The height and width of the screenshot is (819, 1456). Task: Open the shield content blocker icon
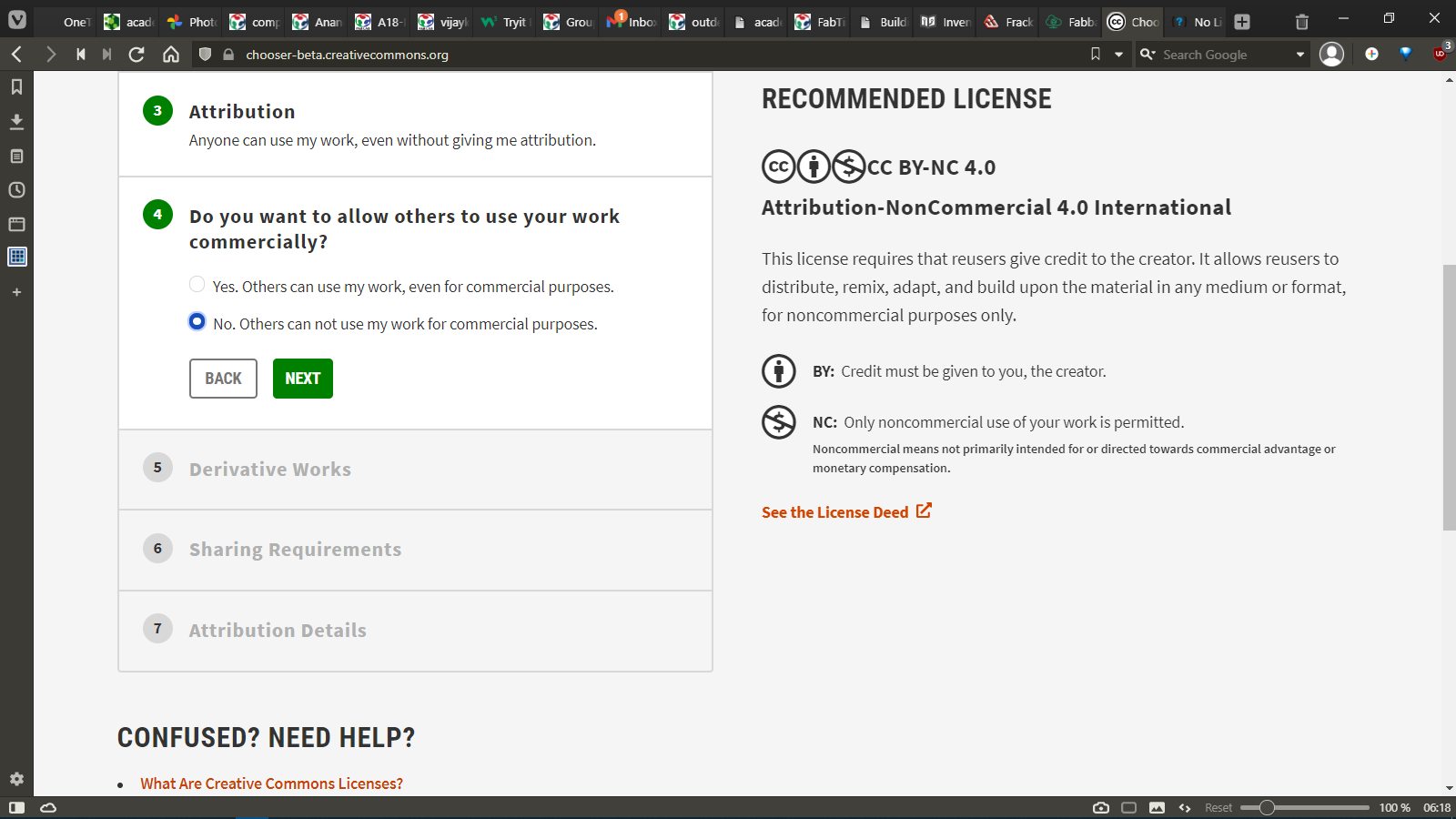205,55
